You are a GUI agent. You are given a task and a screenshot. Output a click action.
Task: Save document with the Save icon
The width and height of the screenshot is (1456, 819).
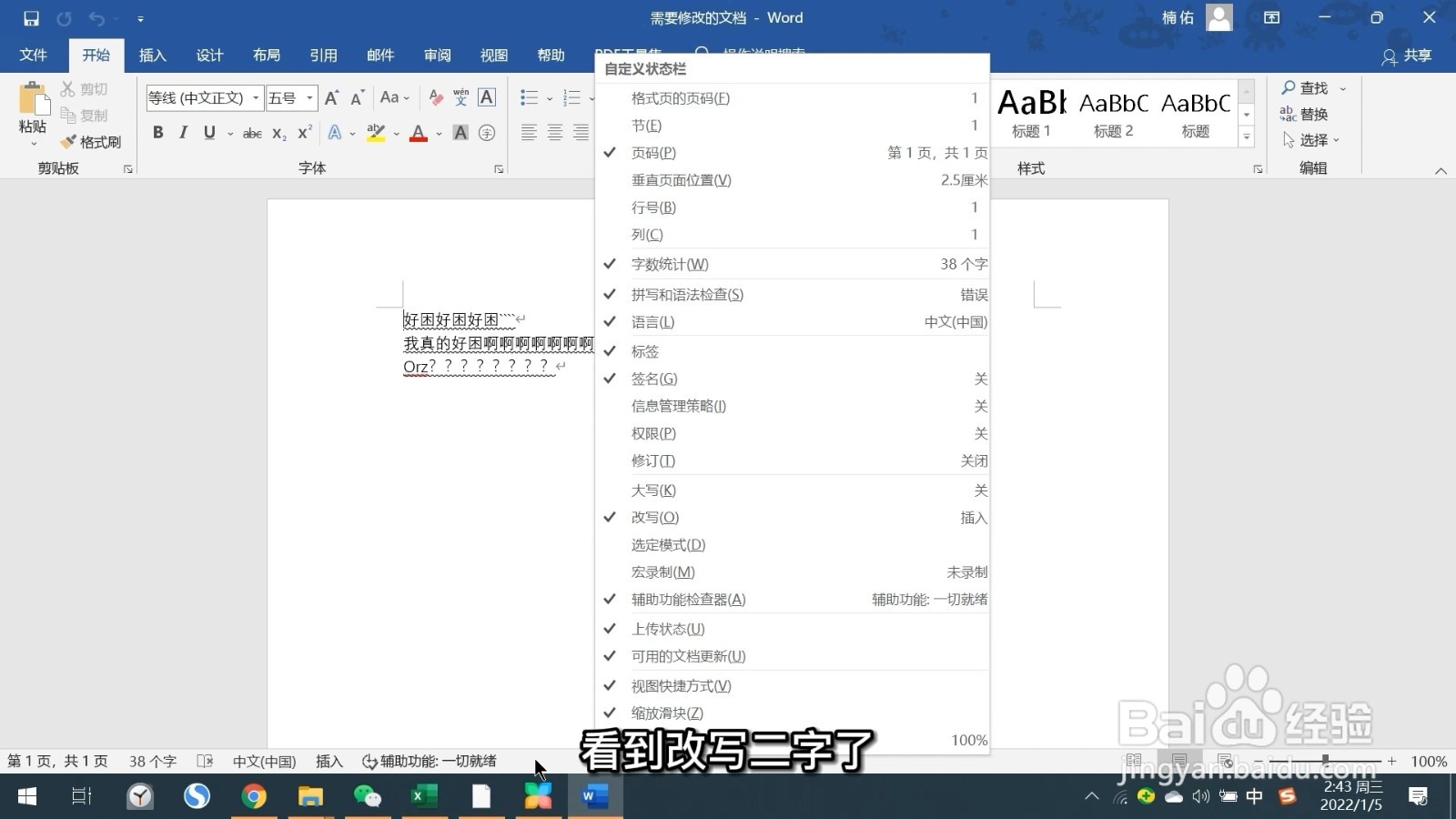coord(31,18)
